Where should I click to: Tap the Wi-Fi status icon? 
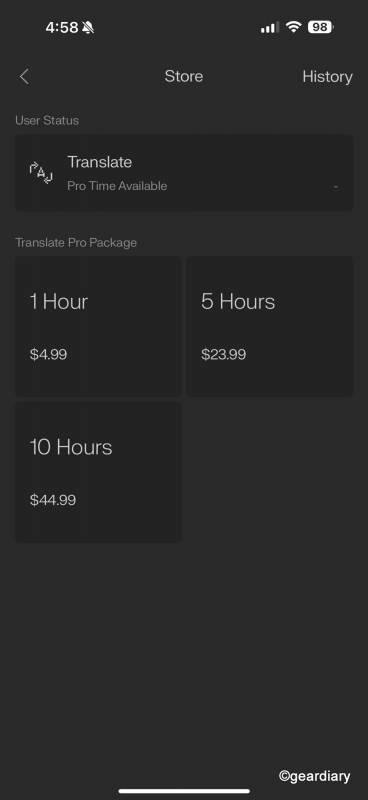(293, 27)
